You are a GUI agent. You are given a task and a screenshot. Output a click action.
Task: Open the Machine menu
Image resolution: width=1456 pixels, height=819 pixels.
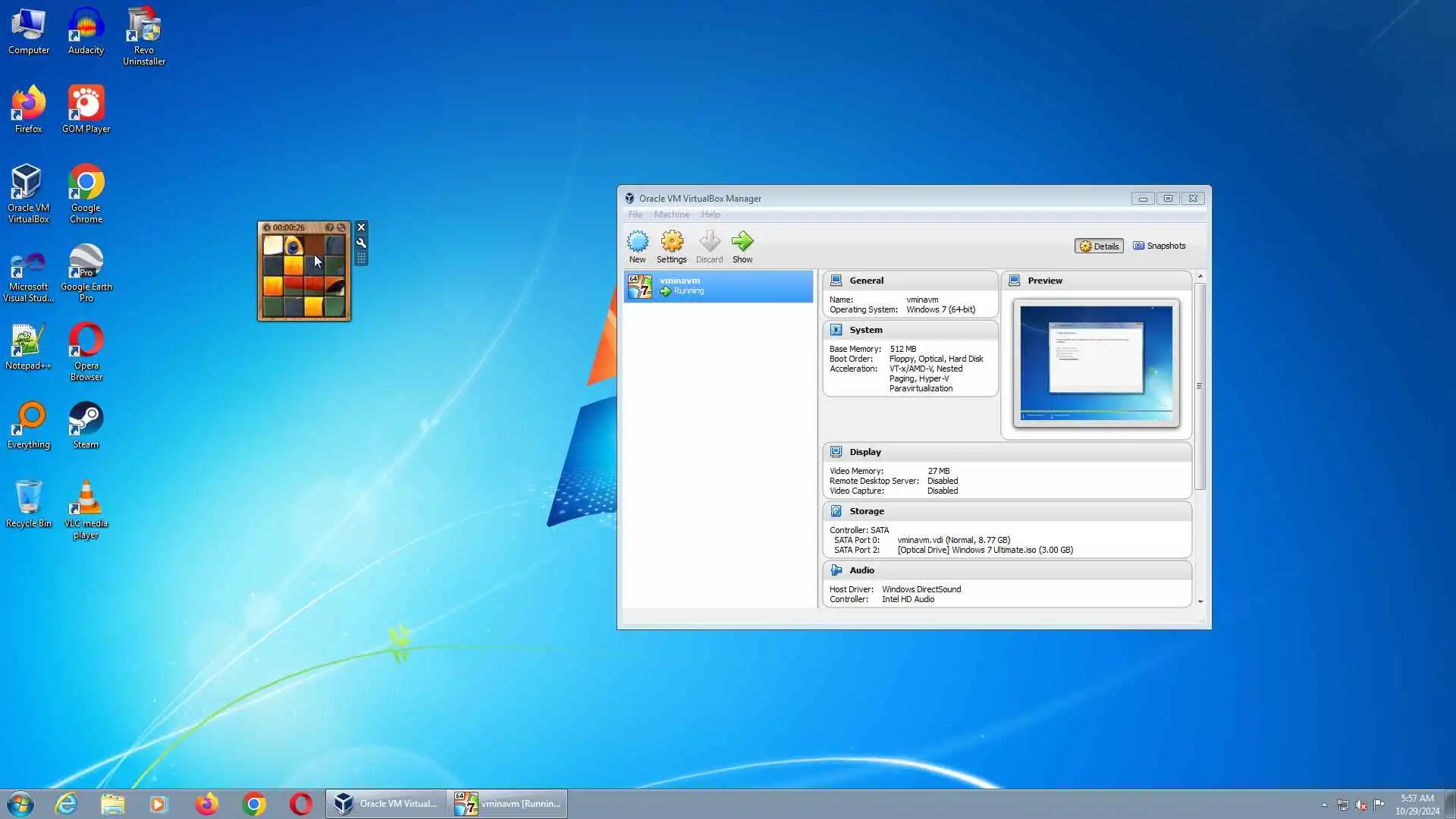pos(671,215)
